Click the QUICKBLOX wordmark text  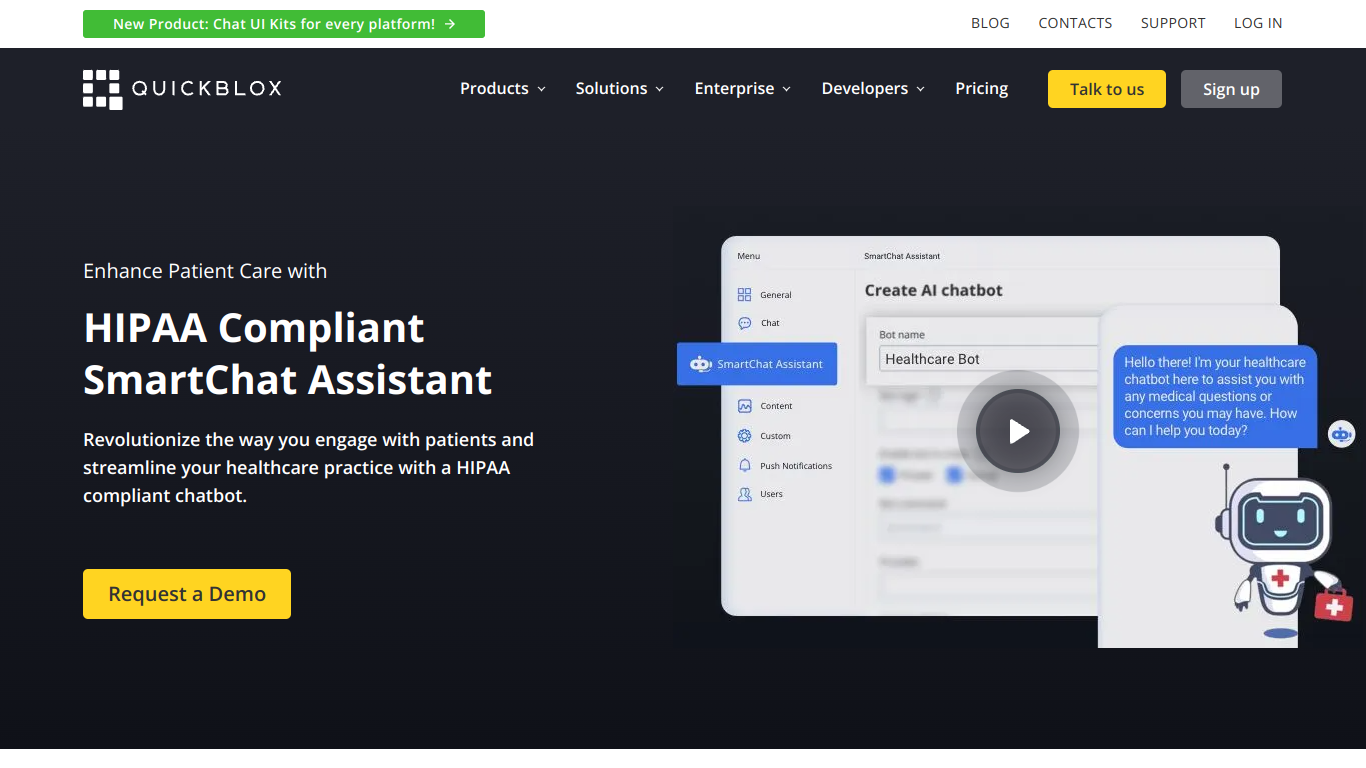coord(207,89)
